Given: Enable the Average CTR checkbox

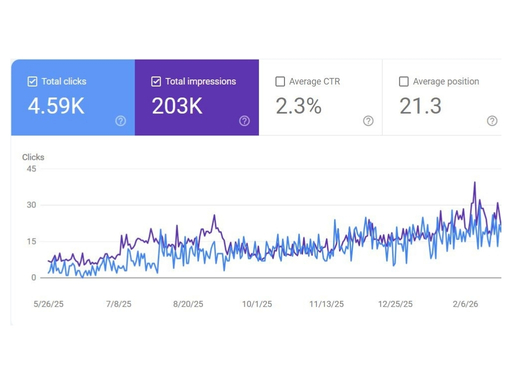Looking at the screenshot, I should pos(280,82).
